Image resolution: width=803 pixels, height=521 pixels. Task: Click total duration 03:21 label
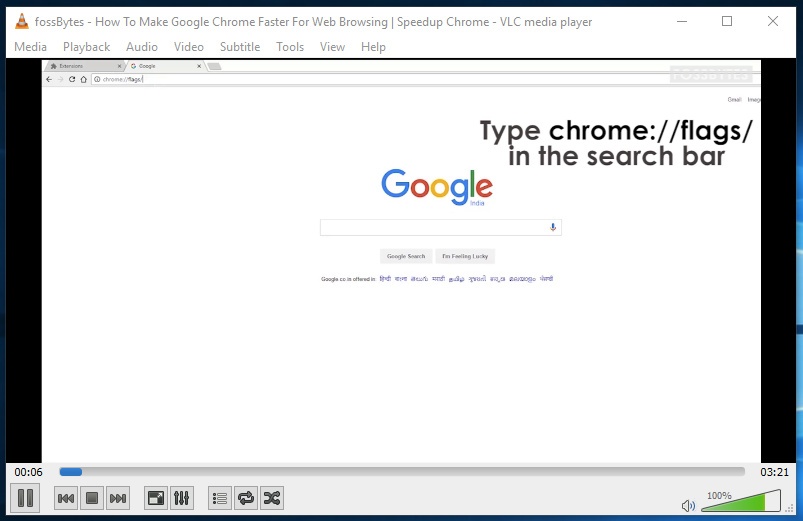pyautogui.click(x=774, y=472)
